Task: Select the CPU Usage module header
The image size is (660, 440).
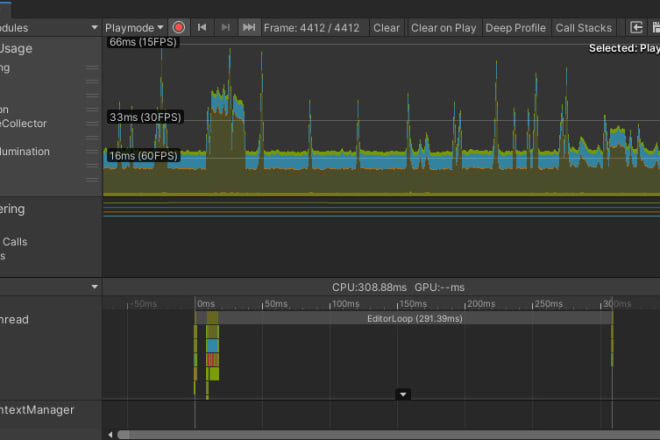Action: pyautogui.click(x=16, y=48)
